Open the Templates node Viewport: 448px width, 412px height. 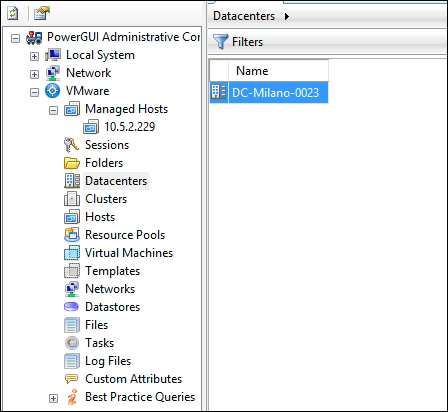(112, 271)
